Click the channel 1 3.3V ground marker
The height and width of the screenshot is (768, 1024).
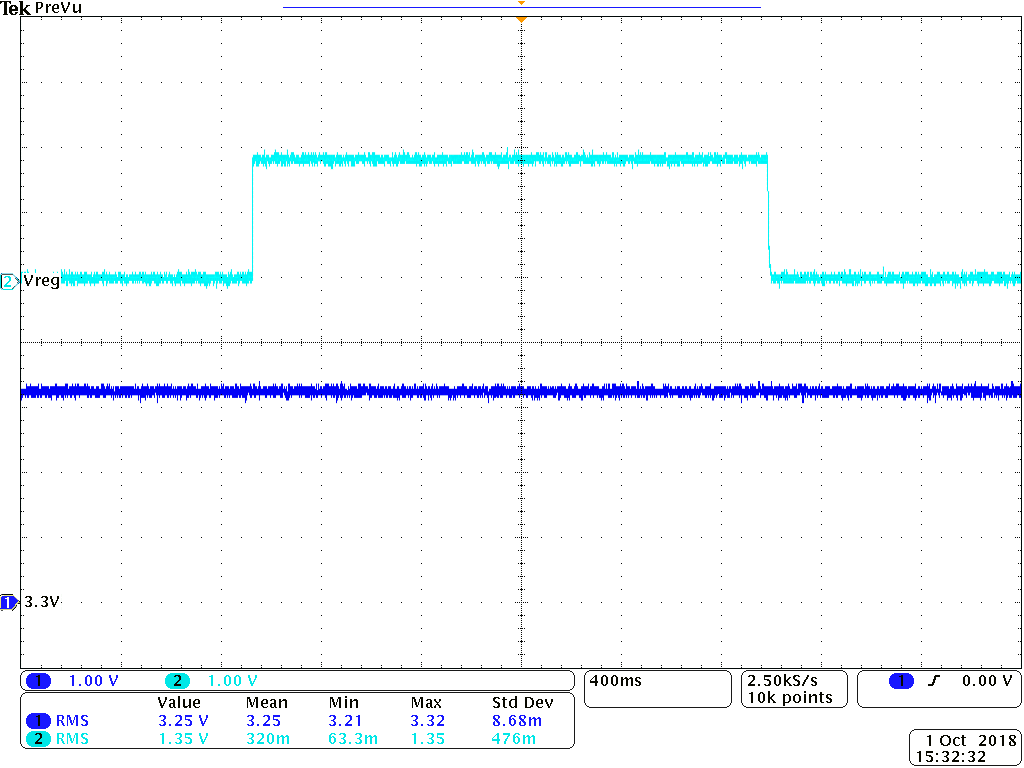(8, 603)
